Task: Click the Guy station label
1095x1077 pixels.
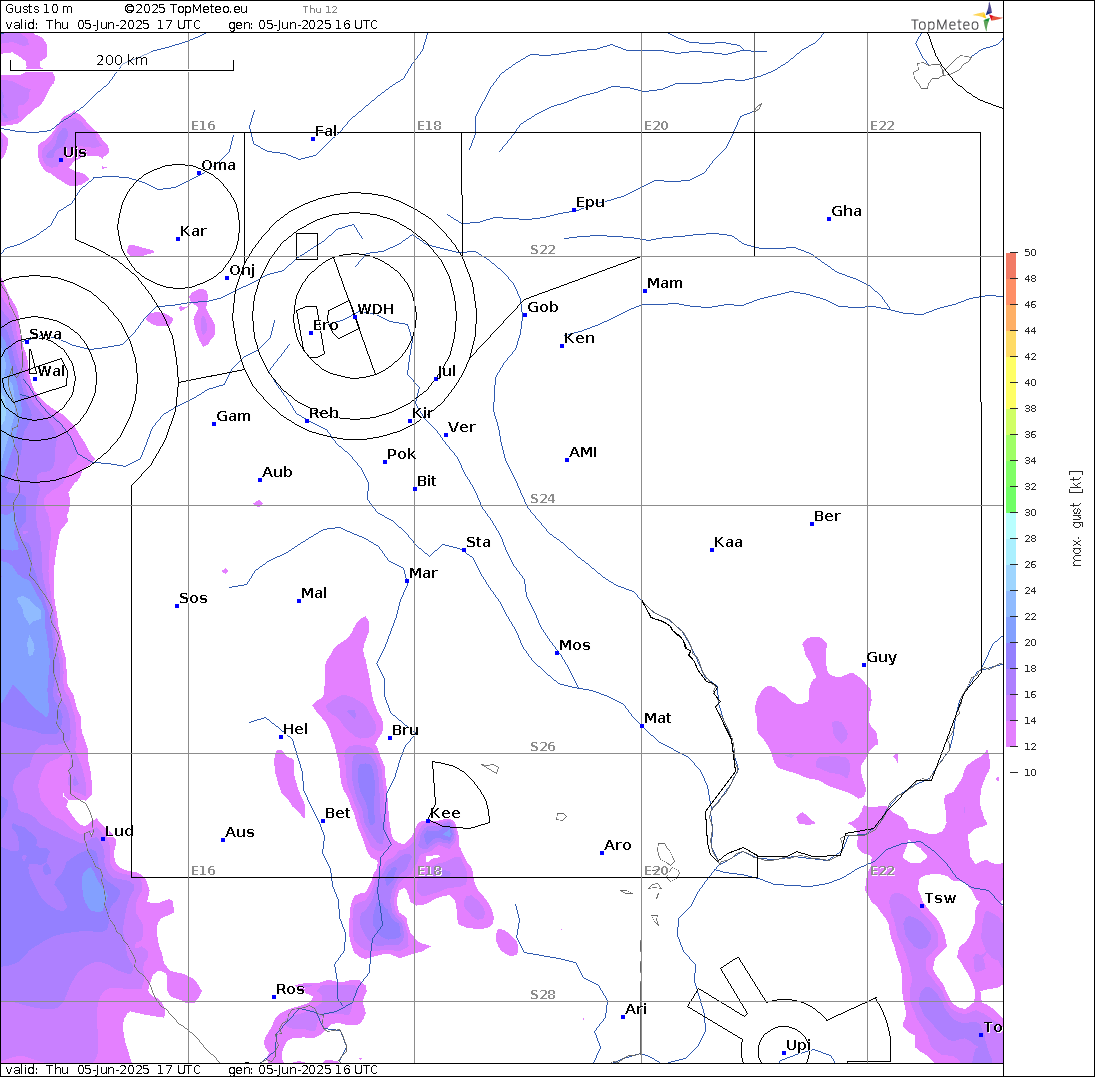Action: click(x=882, y=657)
